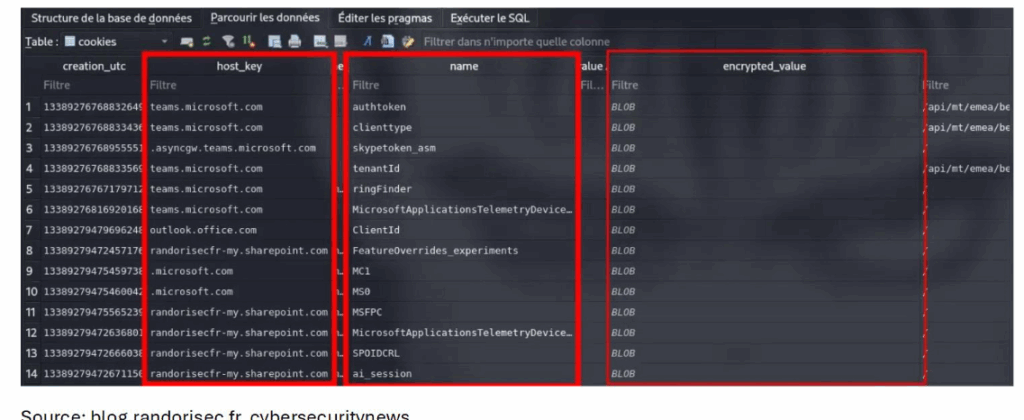Click the refresh table data icon
Viewport: 1024px width, 420px height.
(204, 42)
